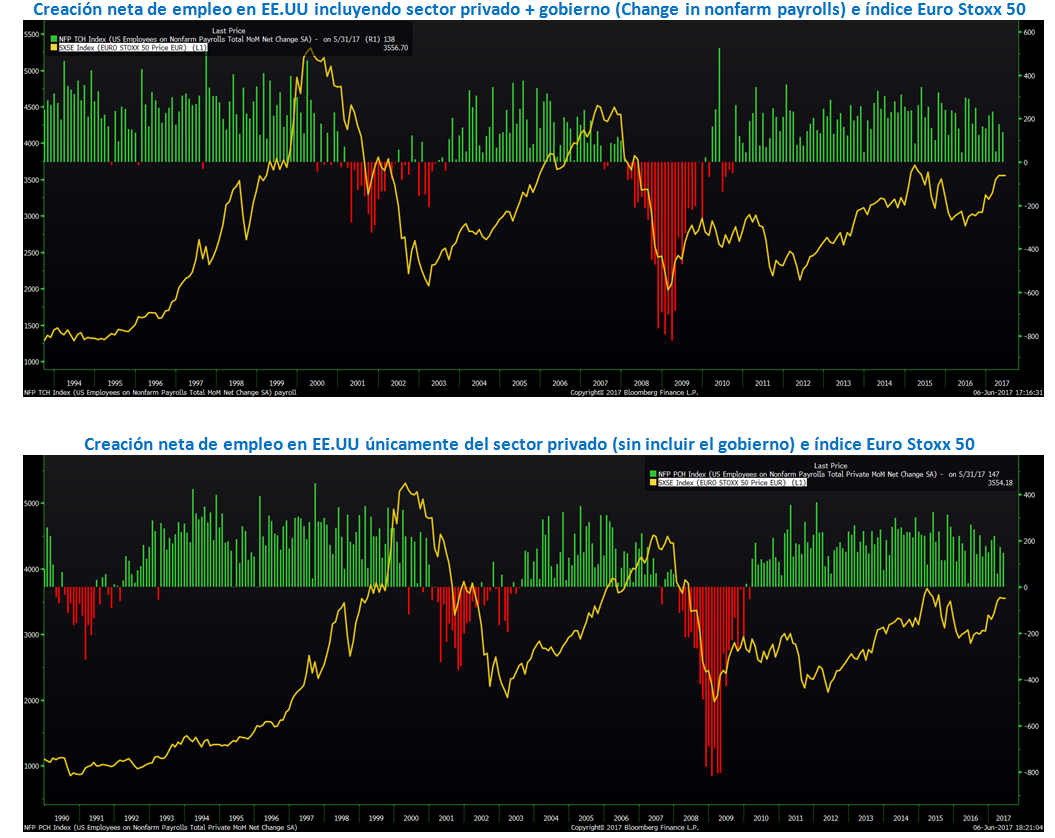
Task: Click the 2009 year label in the NFP PCH chart
Action: pos(725,818)
